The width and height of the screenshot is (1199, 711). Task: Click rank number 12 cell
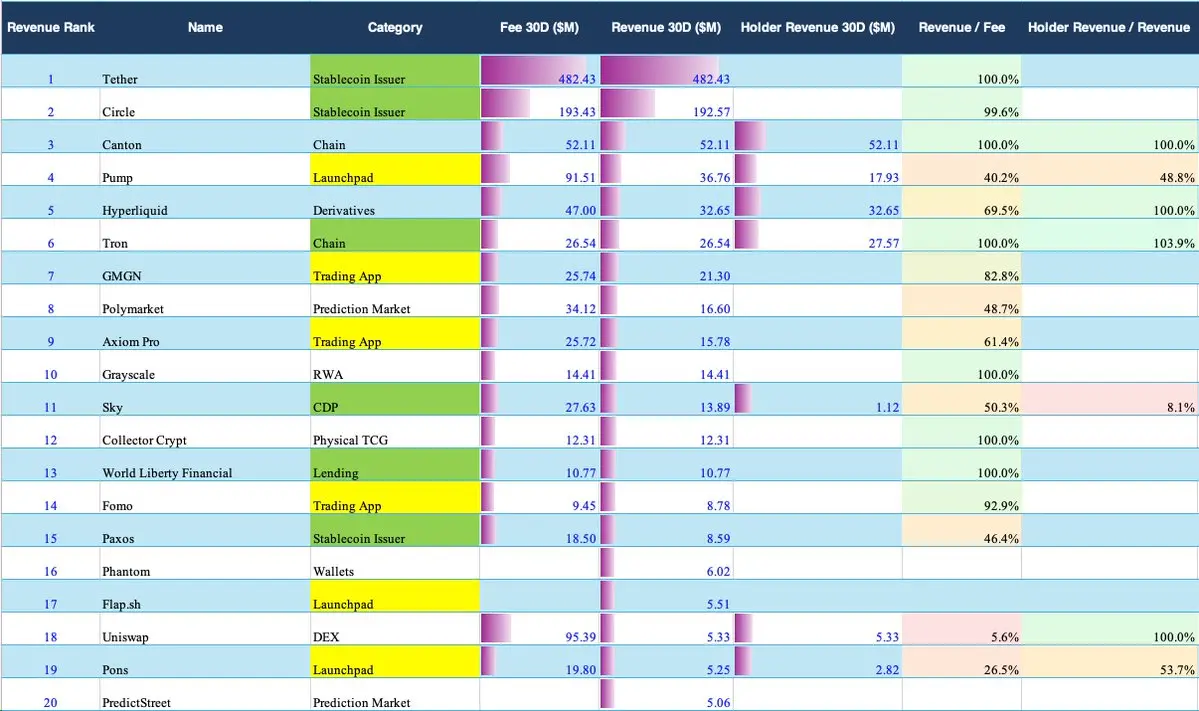coord(50,433)
